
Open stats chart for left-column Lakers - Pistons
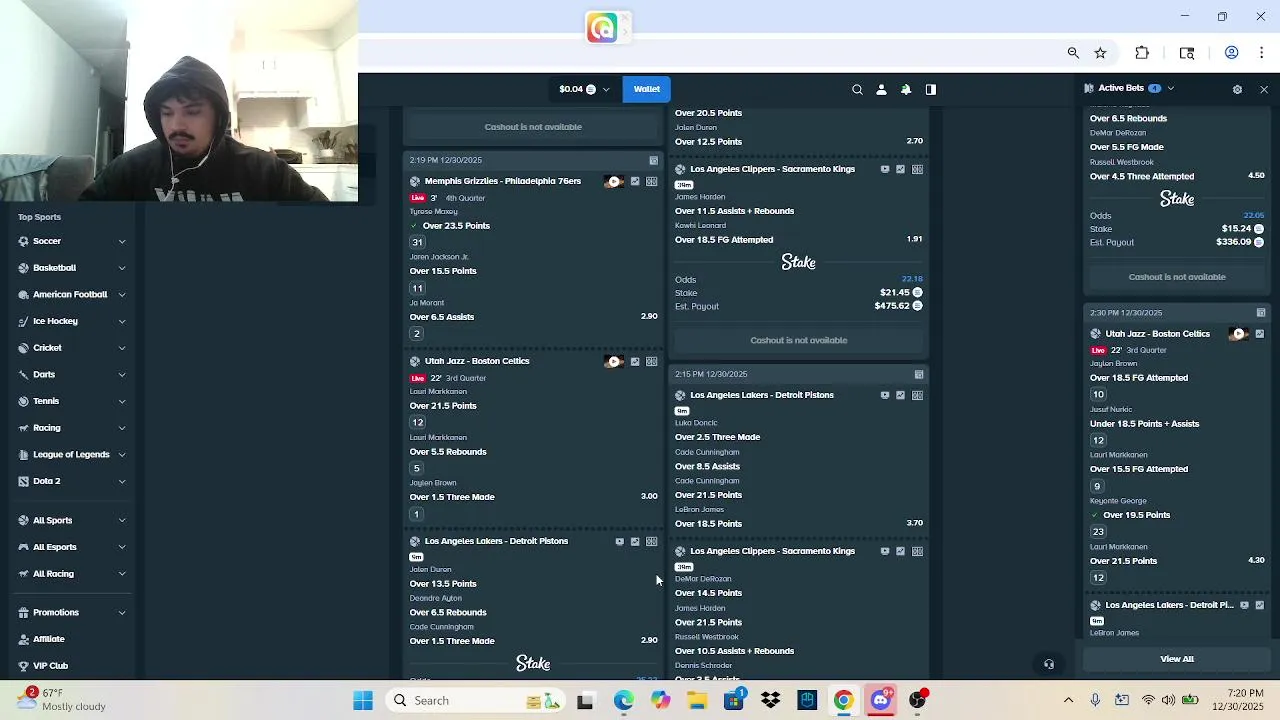point(635,541)
